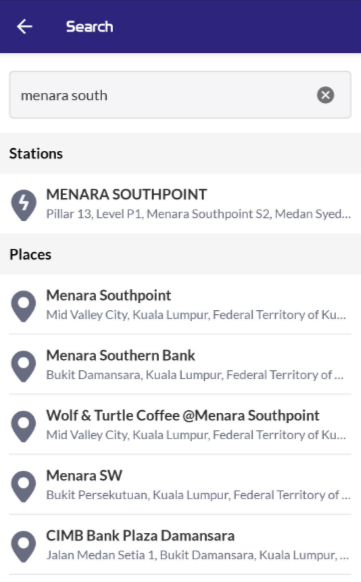
Task: Tap the Pillar 13, Level P1 station address
Action: [198, 214]
